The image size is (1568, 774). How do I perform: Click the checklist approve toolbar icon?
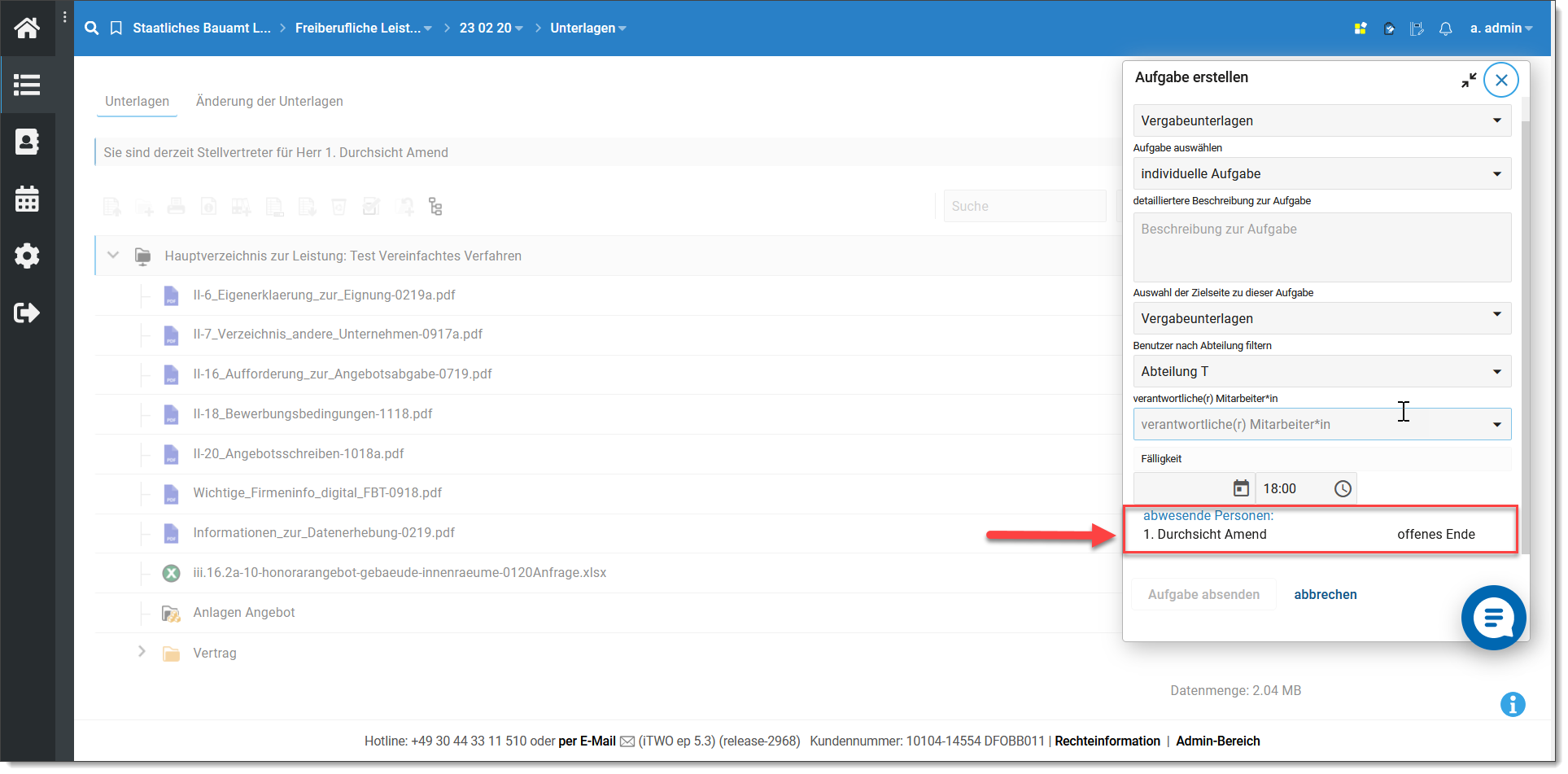(x=372, y=207)
